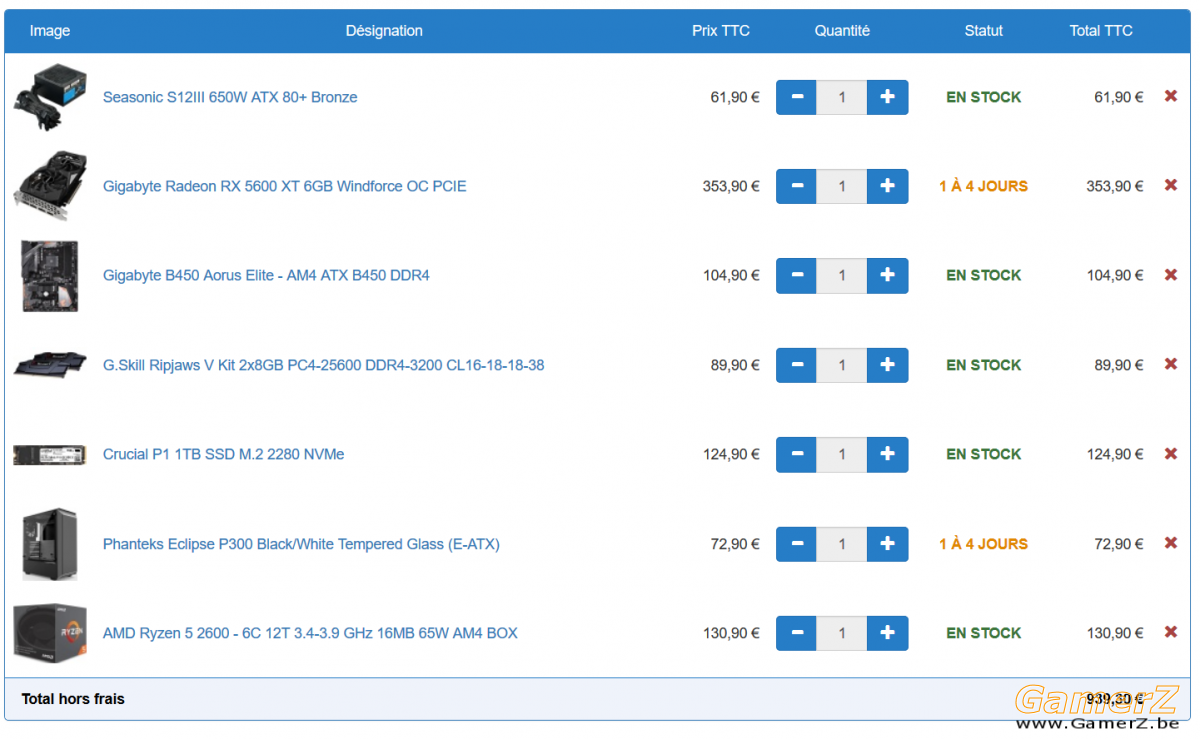Edit quantity field for Gigabyte Radeon RX 5600 XT
The width and height of the screenshot is (1200, 739).
[842, 186]
